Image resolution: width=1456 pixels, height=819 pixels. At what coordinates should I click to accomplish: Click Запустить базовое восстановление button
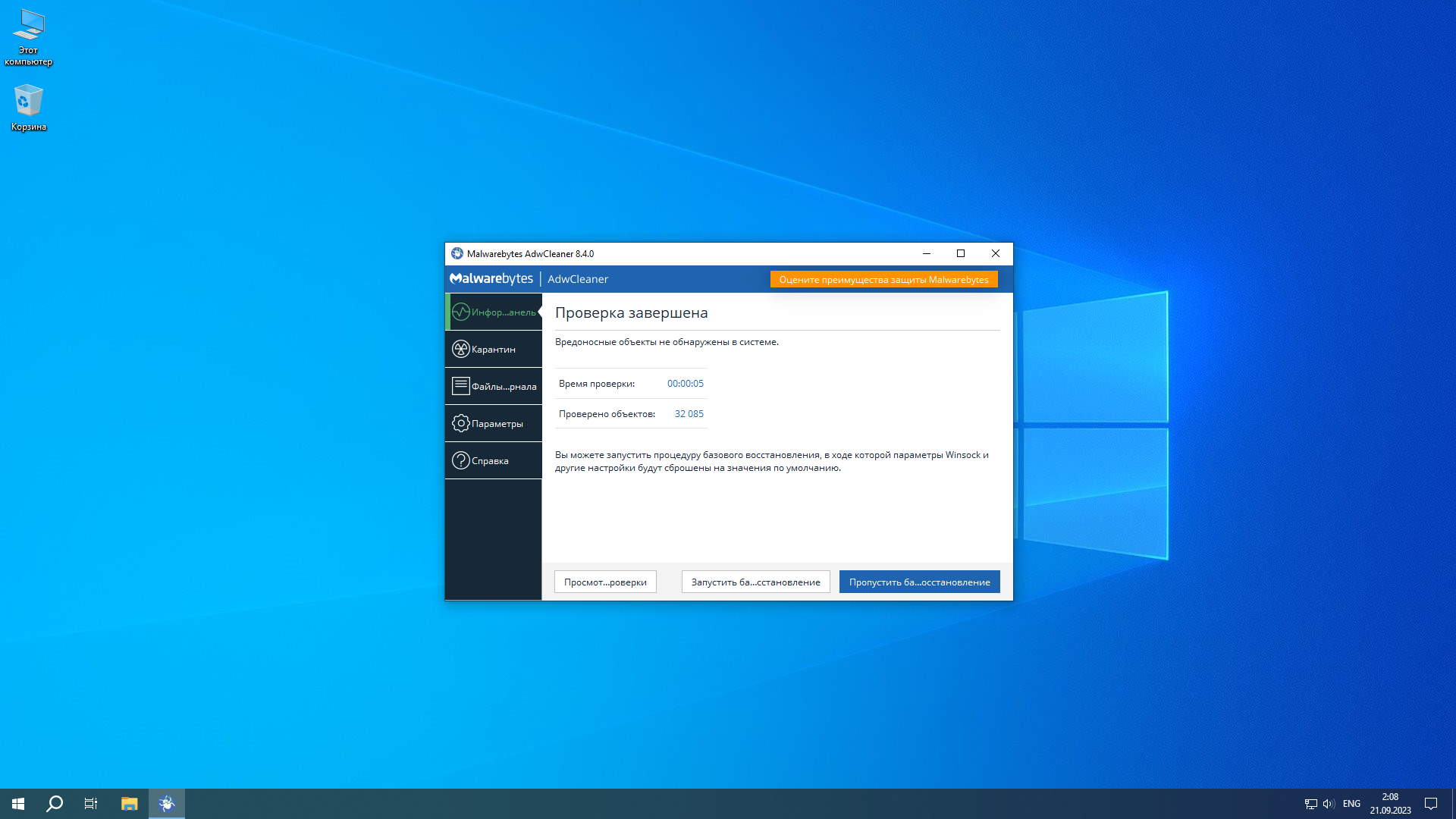(x=755, y=582)
